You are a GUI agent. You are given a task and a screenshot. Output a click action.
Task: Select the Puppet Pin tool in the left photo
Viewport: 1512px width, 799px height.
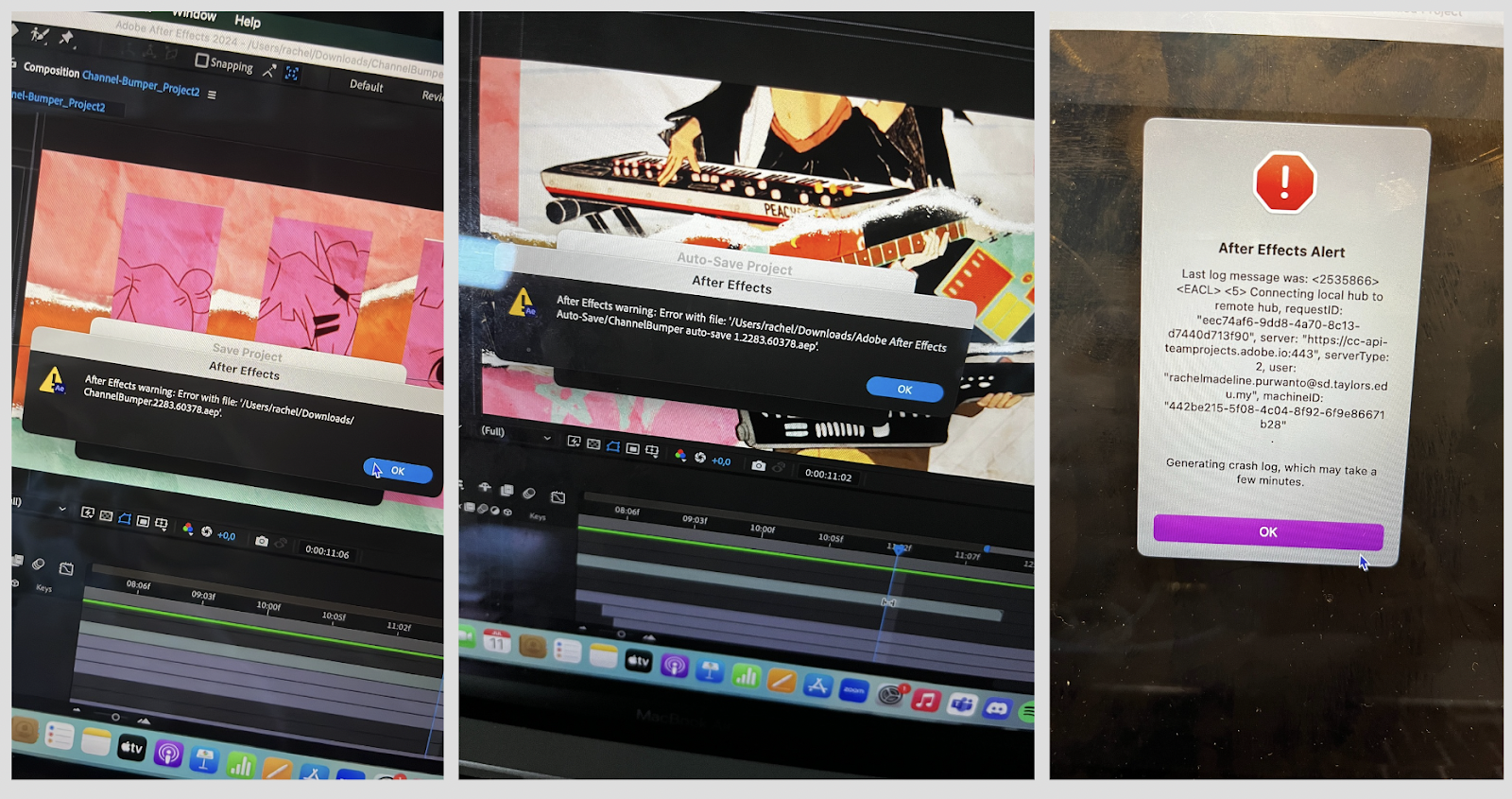click(67, 39)
